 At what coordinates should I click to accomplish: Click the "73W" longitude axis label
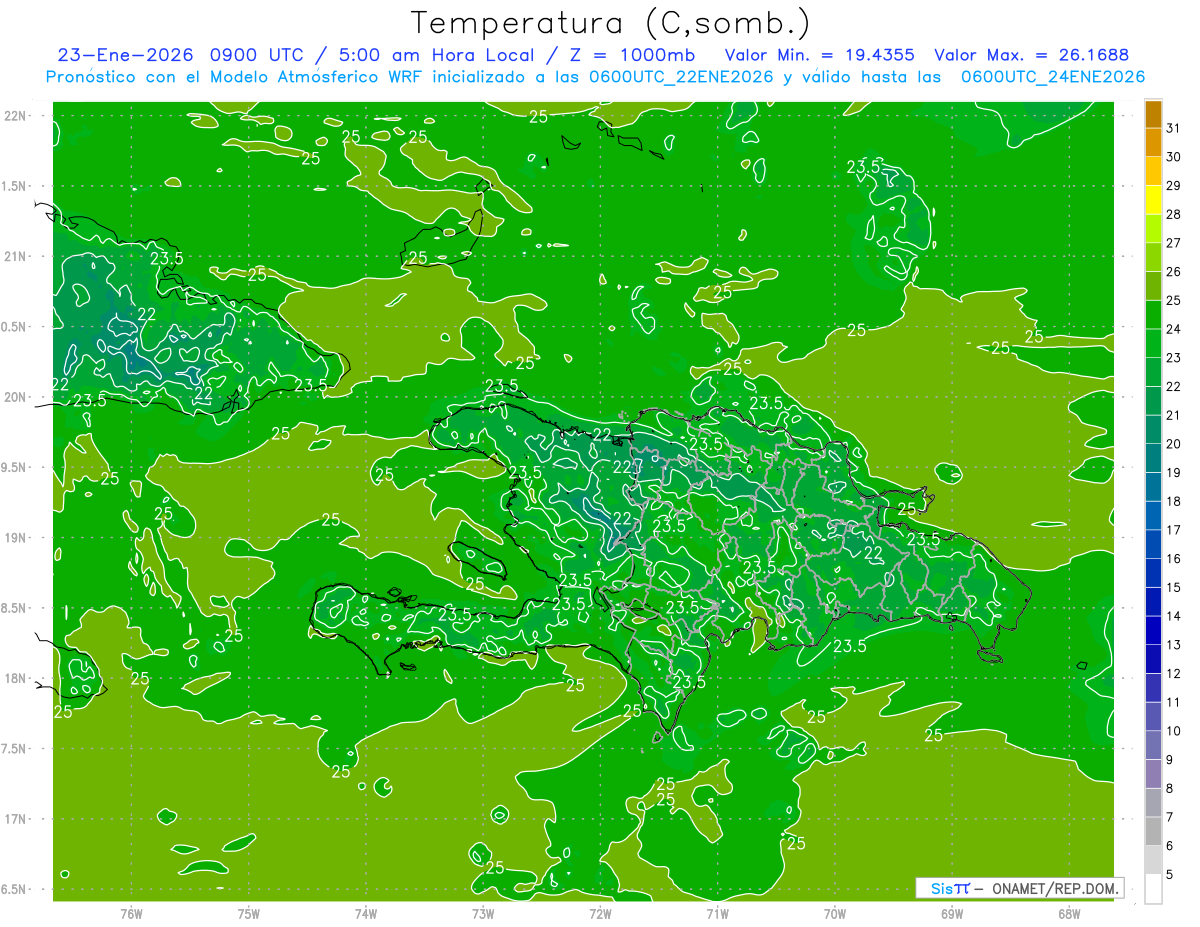click(483, 913)
